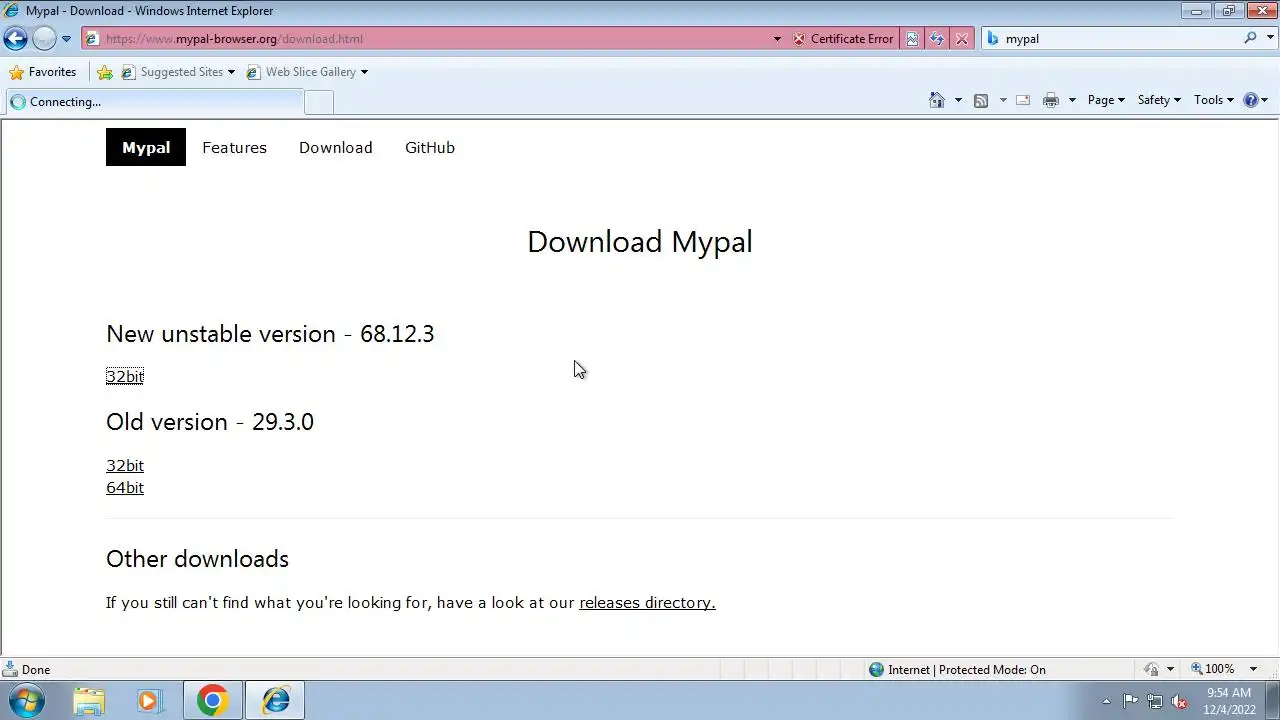Open the Tools menu

point(1214,100)
